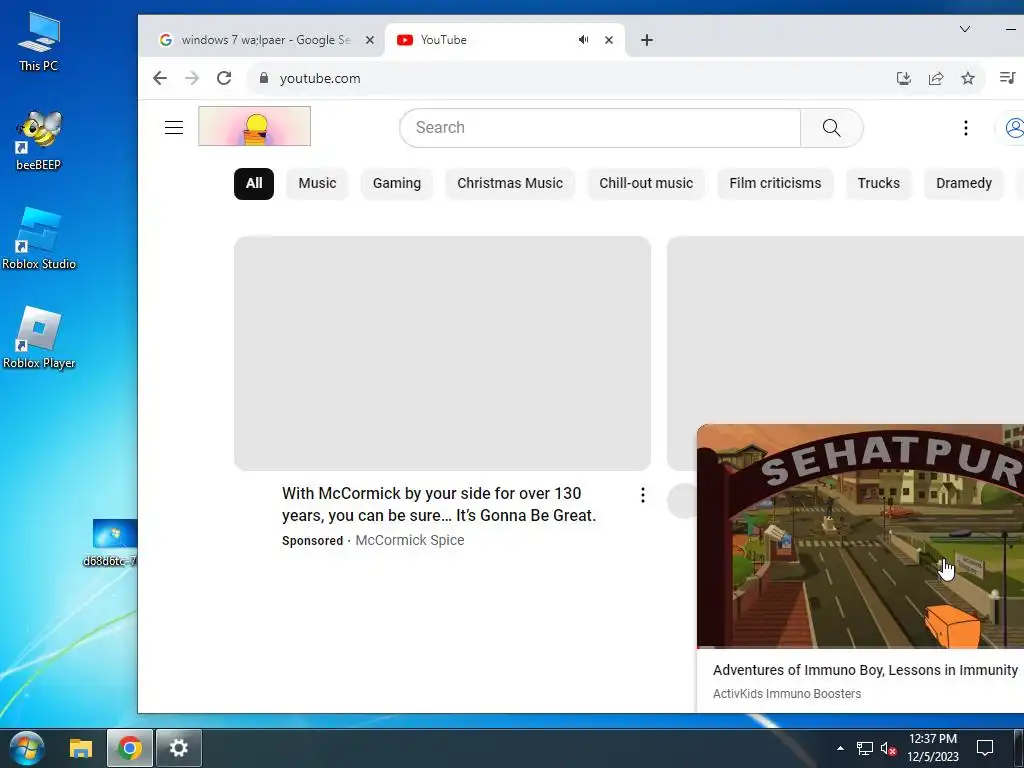This screenshot has height=768, width=1024.
Task: Click the padlock site info icon
Action: point(264,78)
